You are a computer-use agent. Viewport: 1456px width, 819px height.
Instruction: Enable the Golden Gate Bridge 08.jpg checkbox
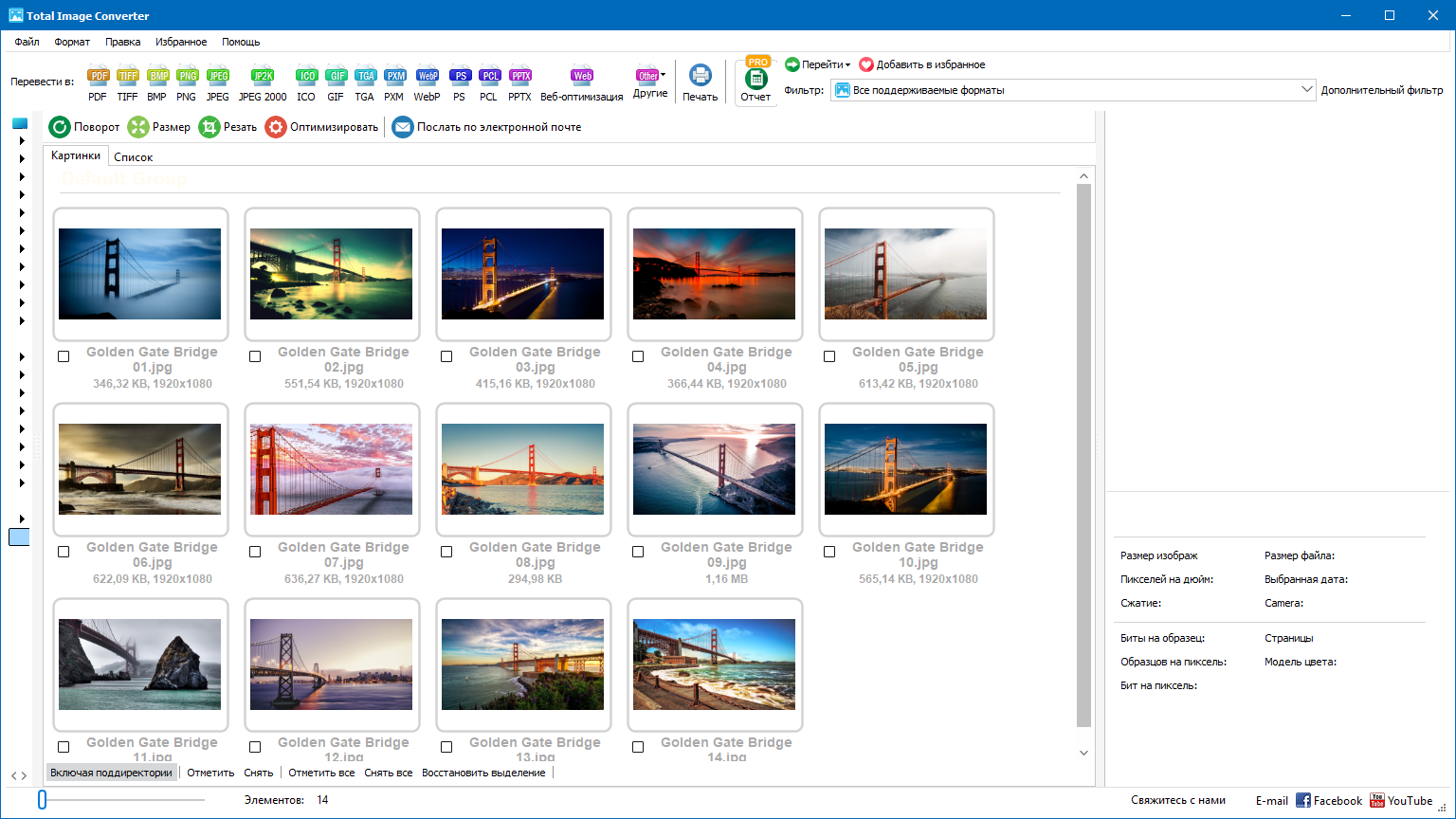pyautogui.click(x=446, y=552)
